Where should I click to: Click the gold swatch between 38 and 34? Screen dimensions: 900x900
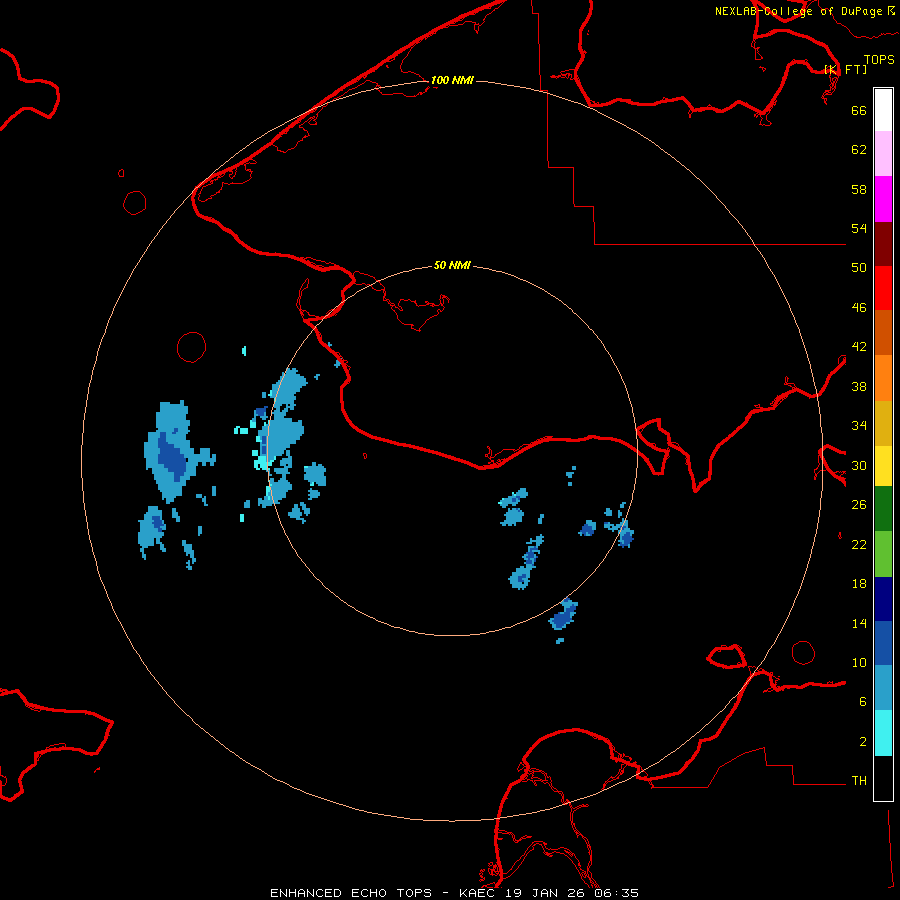(x=883, y=422)
